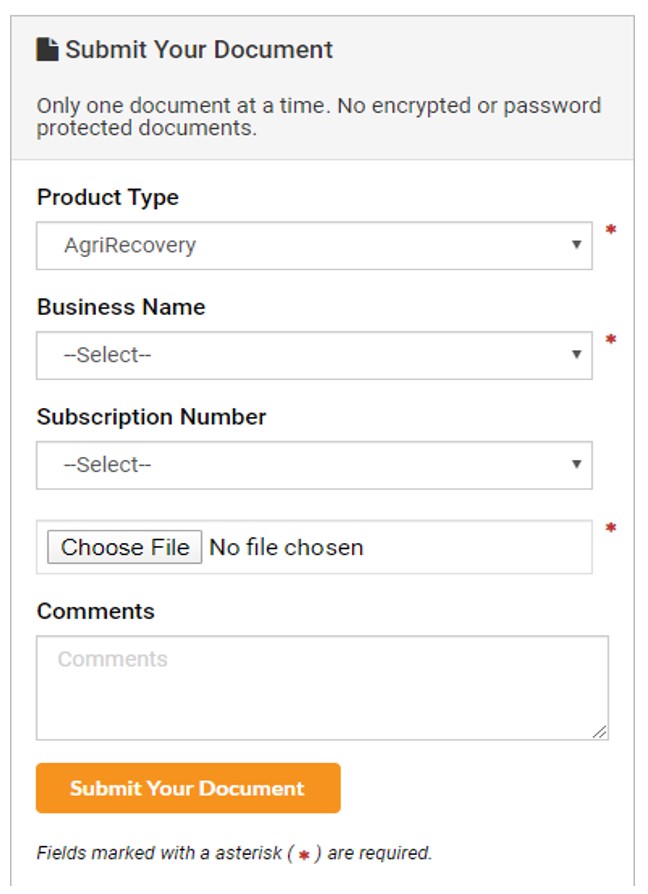Click the red asterisk beside file chooser
Image resolution: width=648 pixels, height=894 pixels.
[610, 527]
